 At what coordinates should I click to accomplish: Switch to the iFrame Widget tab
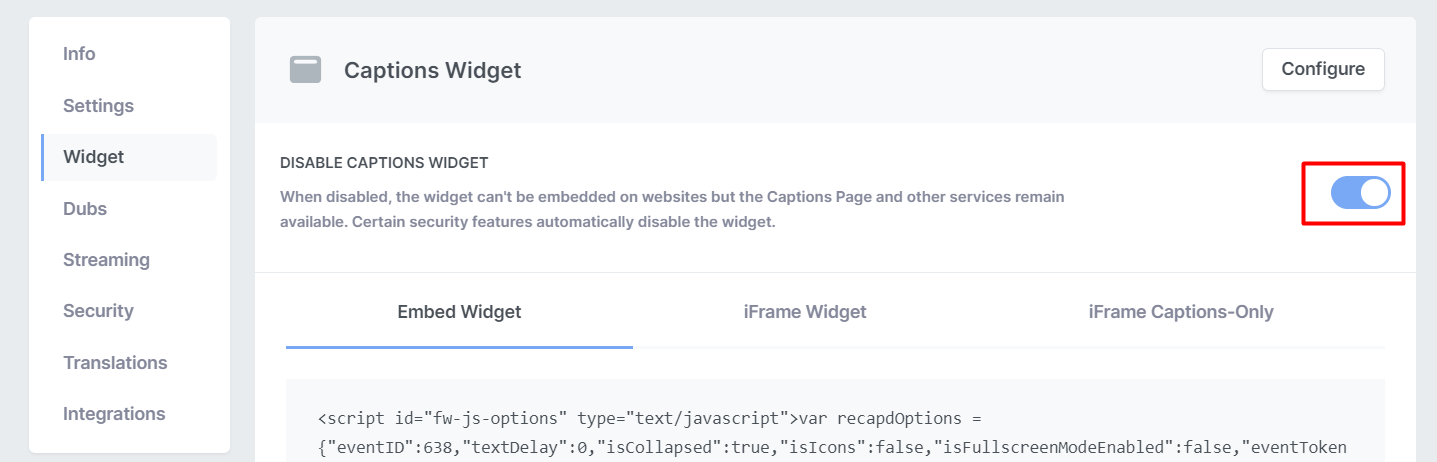pos(805,312)
